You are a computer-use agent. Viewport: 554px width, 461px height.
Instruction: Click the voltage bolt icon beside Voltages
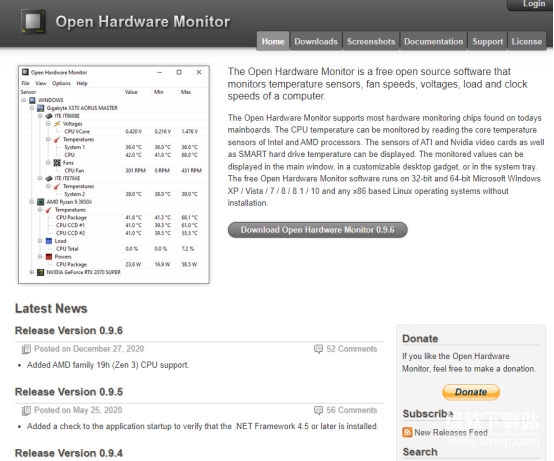coord(57,124)
